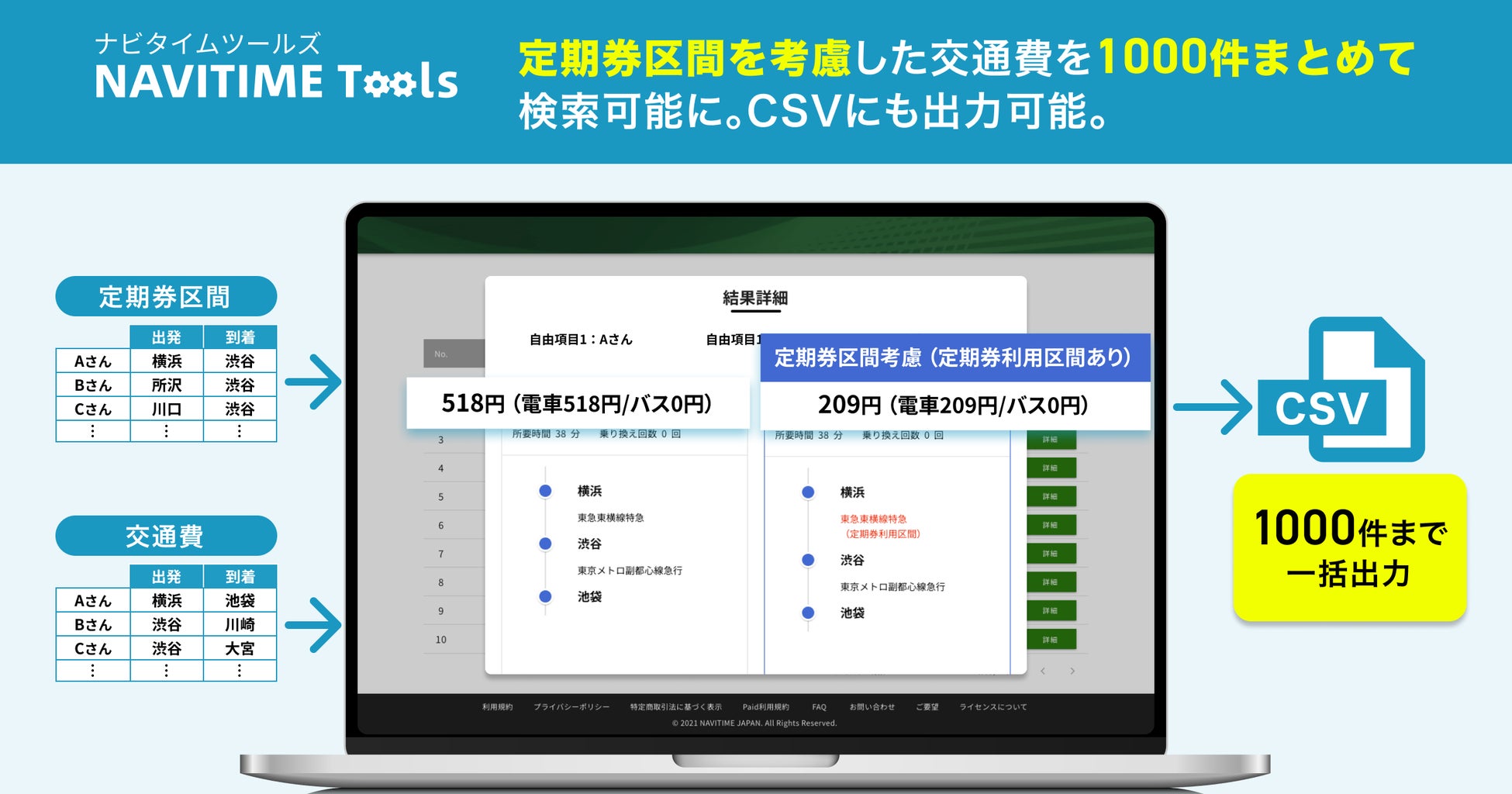This screenshot has width=1512, height=794.
Task: Open the 特定商取引法に基づく表示 footer link
Action: (675, 707)
